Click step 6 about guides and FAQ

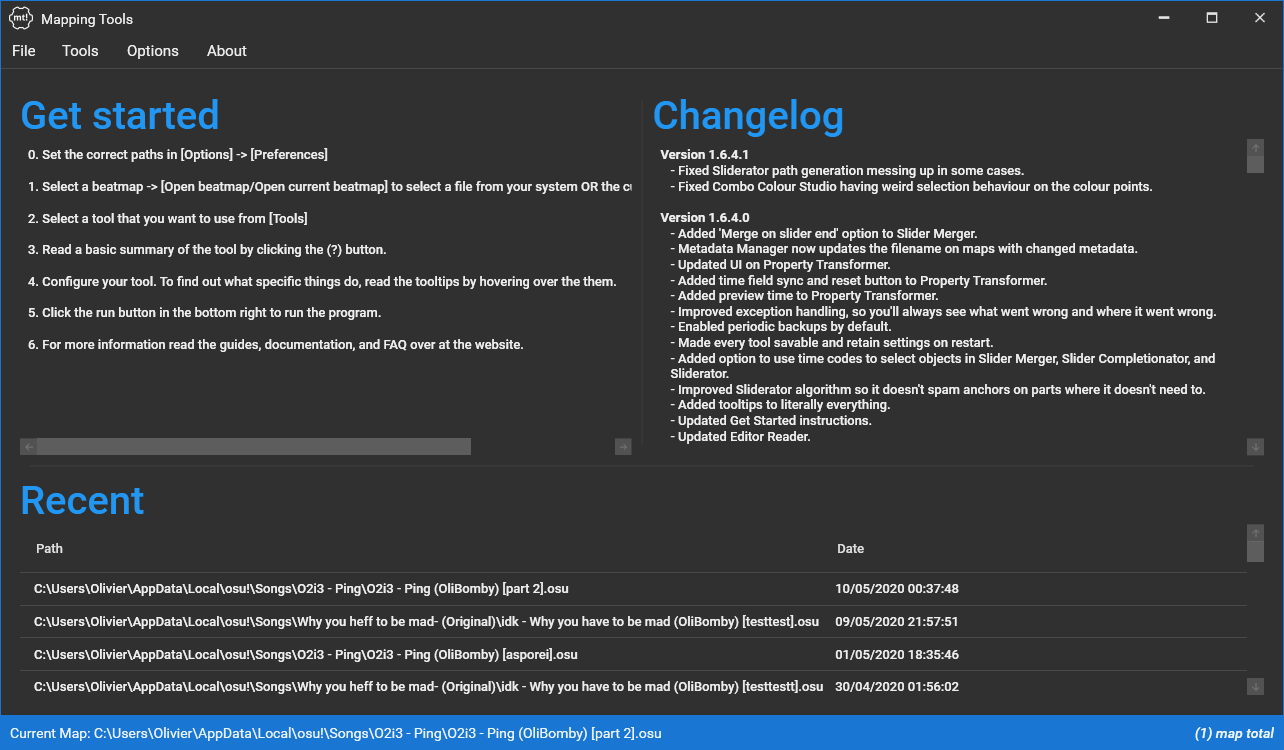[276, 345]
